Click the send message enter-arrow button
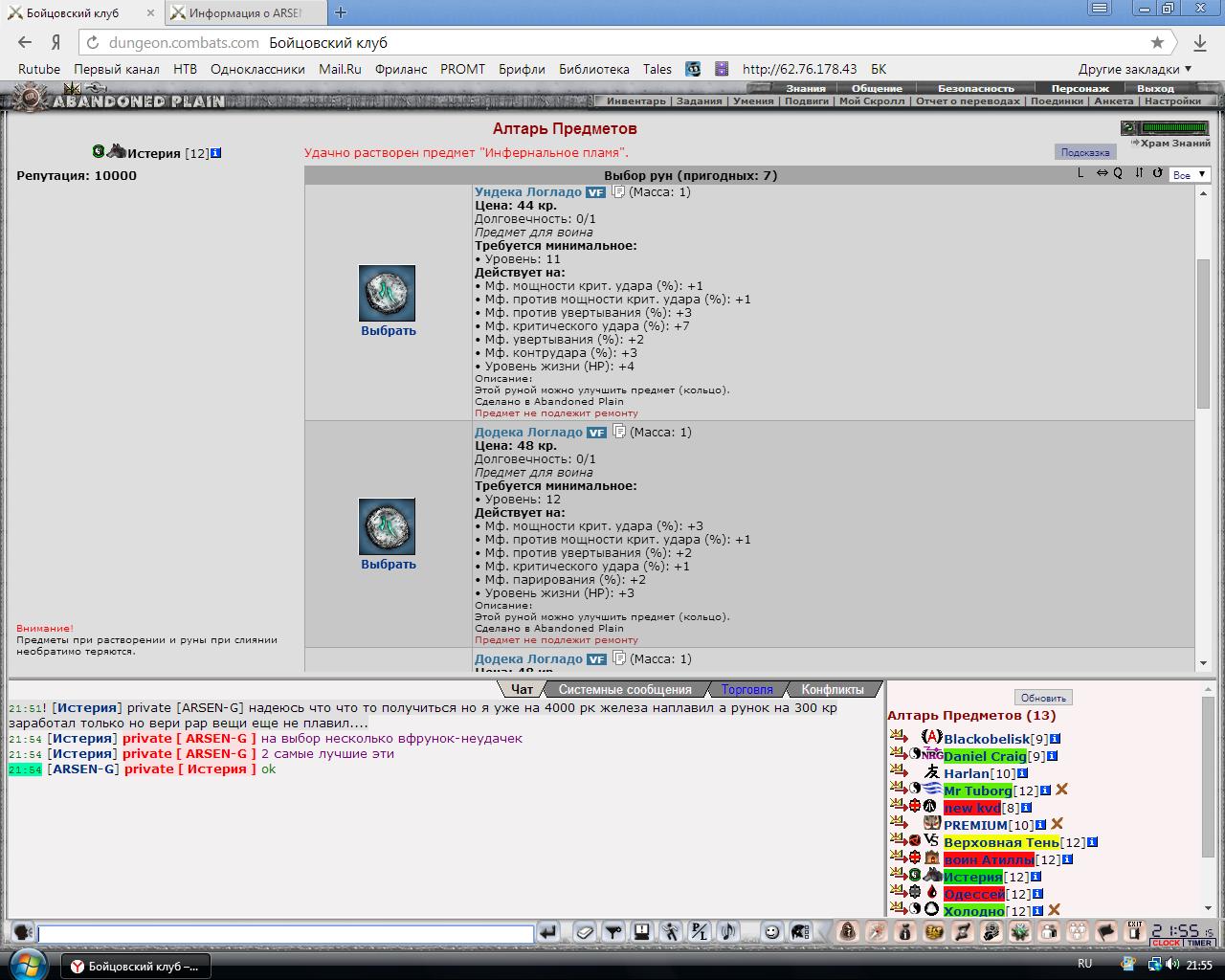 pyautogui.click(x=548, y=932)
